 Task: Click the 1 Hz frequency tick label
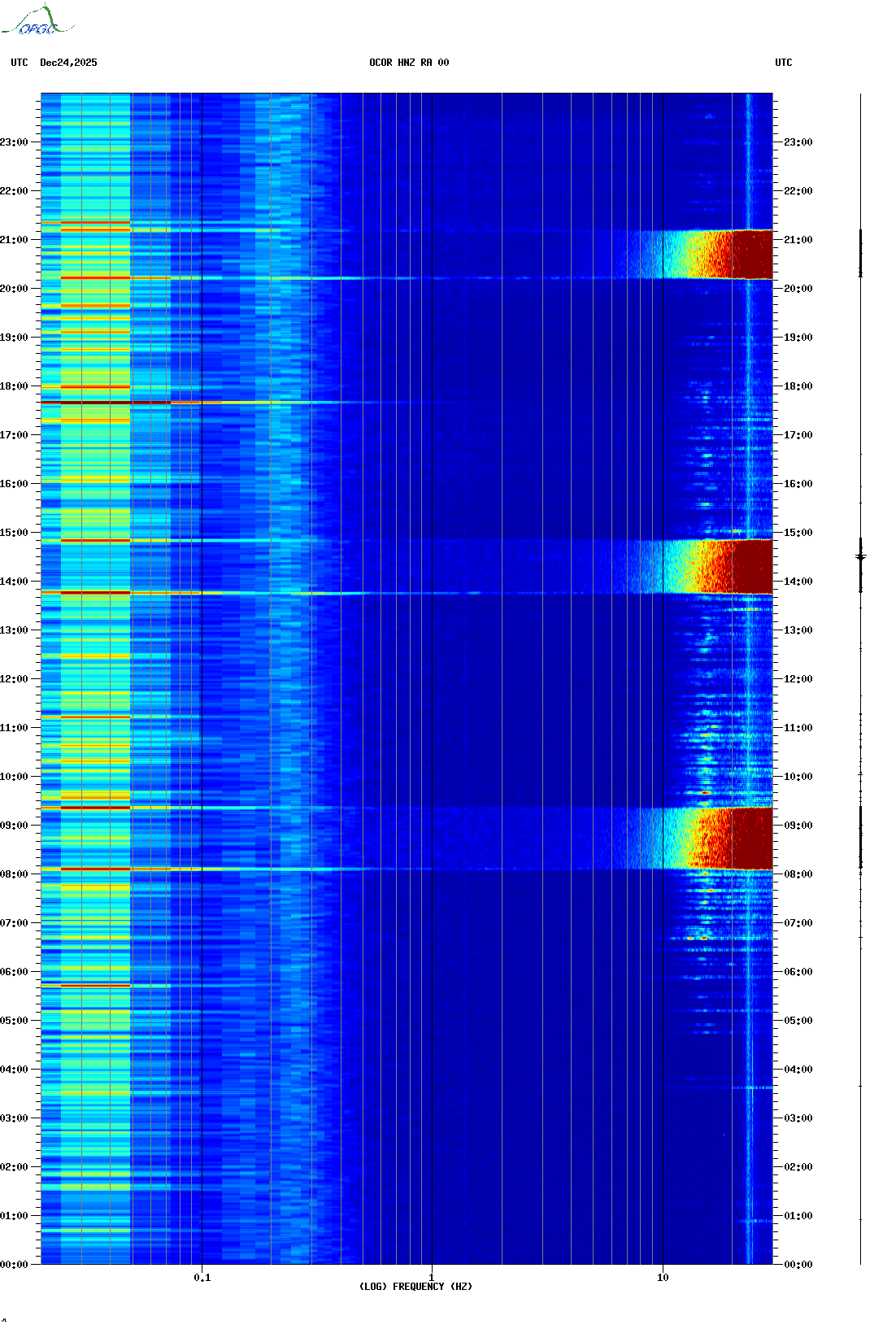(x=432, y=1278)
